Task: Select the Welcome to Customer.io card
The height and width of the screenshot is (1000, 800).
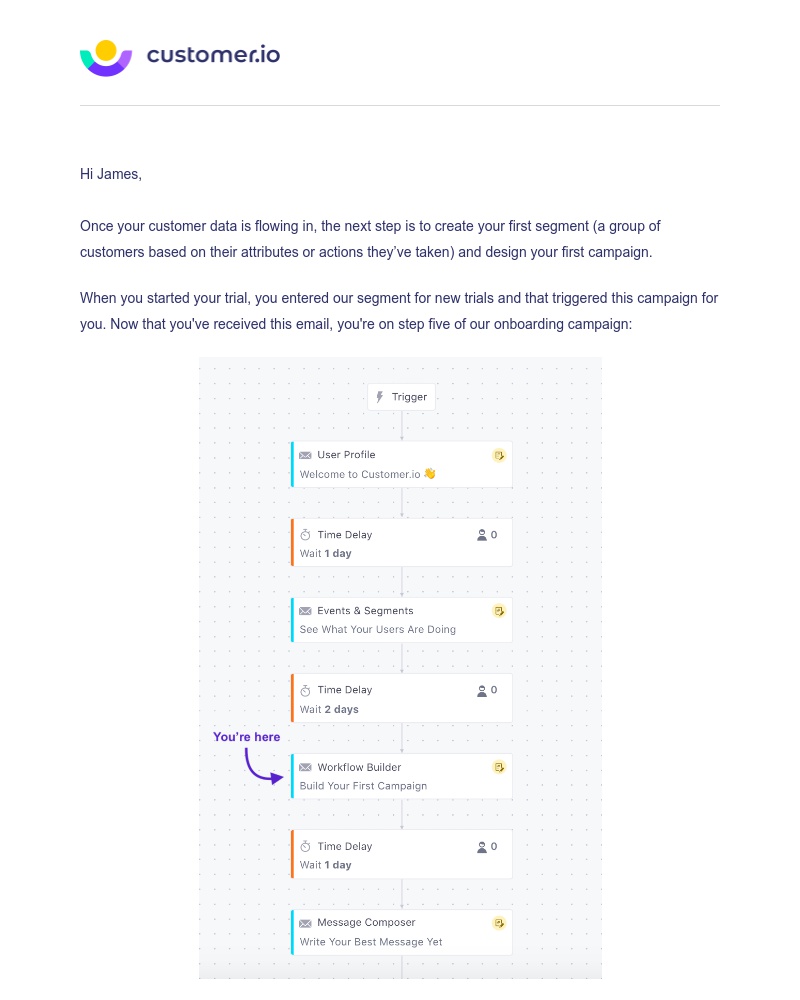Action: pos(400,463)
